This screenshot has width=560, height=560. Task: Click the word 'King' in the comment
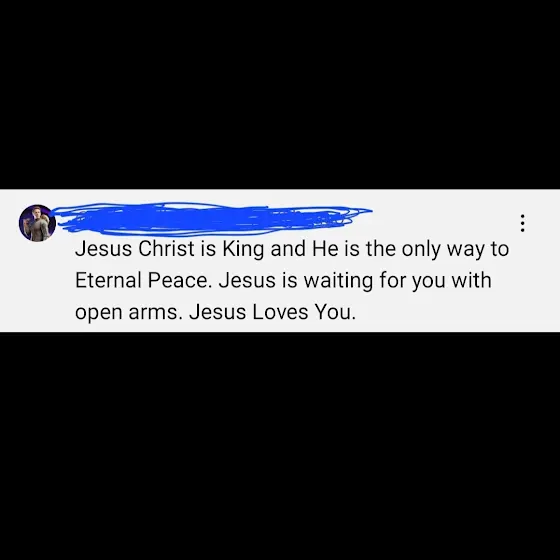point(243,249)
